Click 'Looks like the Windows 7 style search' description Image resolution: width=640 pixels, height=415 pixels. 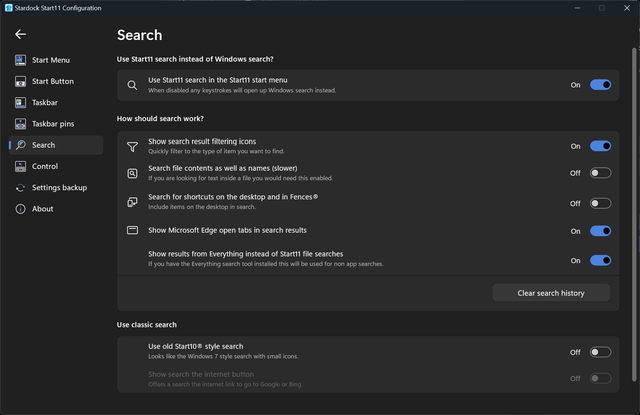[223, 356]
